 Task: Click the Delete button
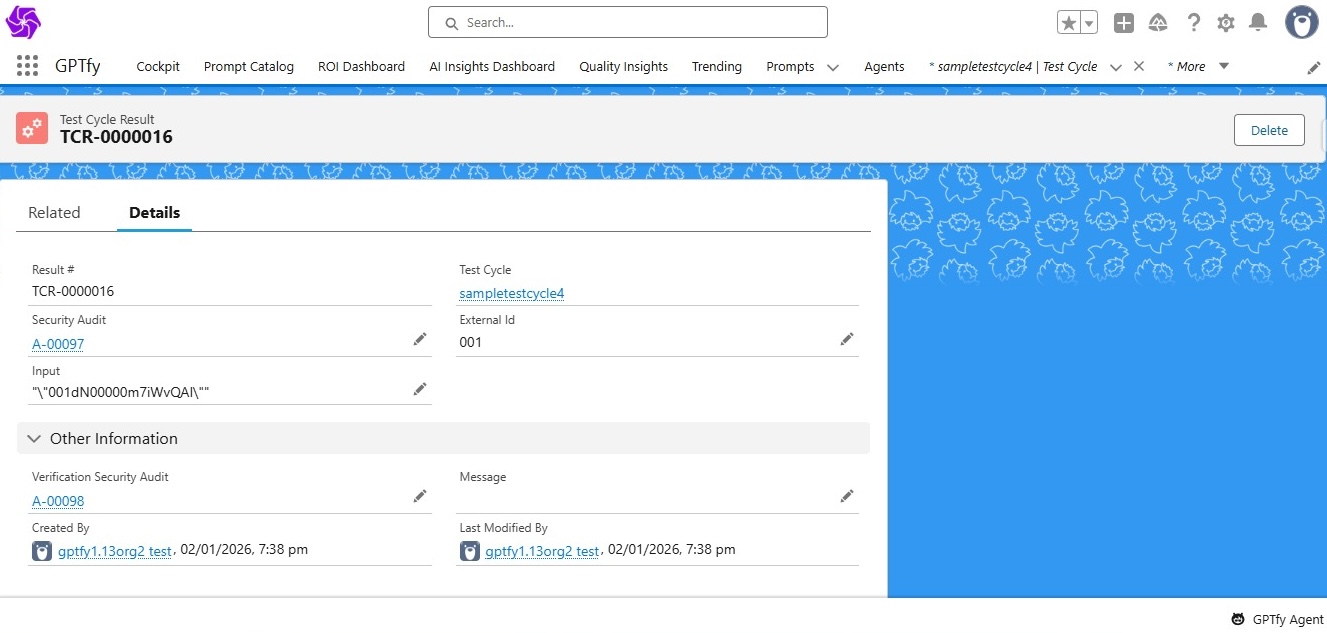pos(1269,130)
